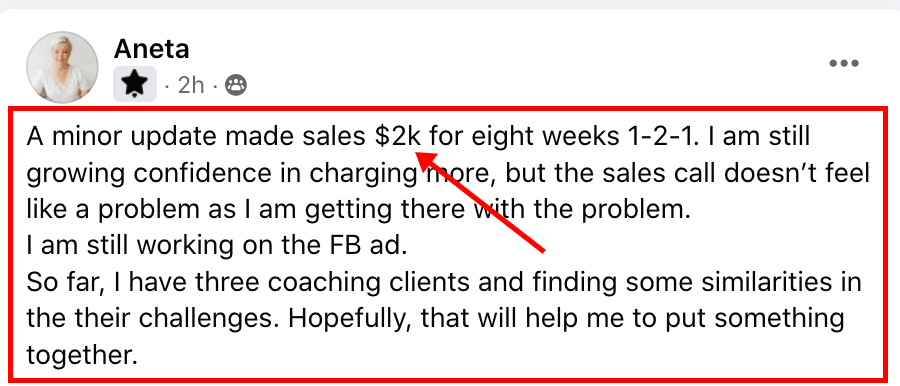Click the group audience icon beside 2h
900x386 pixels.
[236, 85]
